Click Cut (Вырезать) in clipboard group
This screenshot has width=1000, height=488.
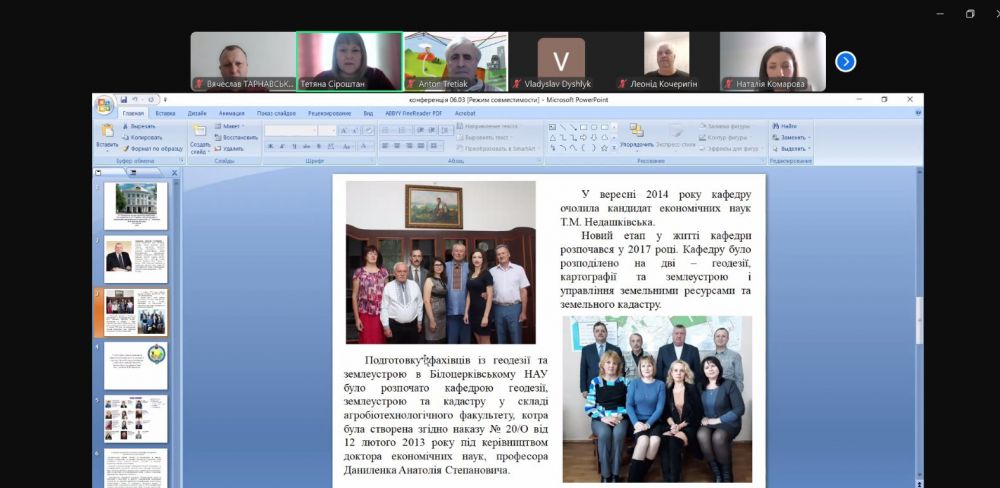coord(141,127)
